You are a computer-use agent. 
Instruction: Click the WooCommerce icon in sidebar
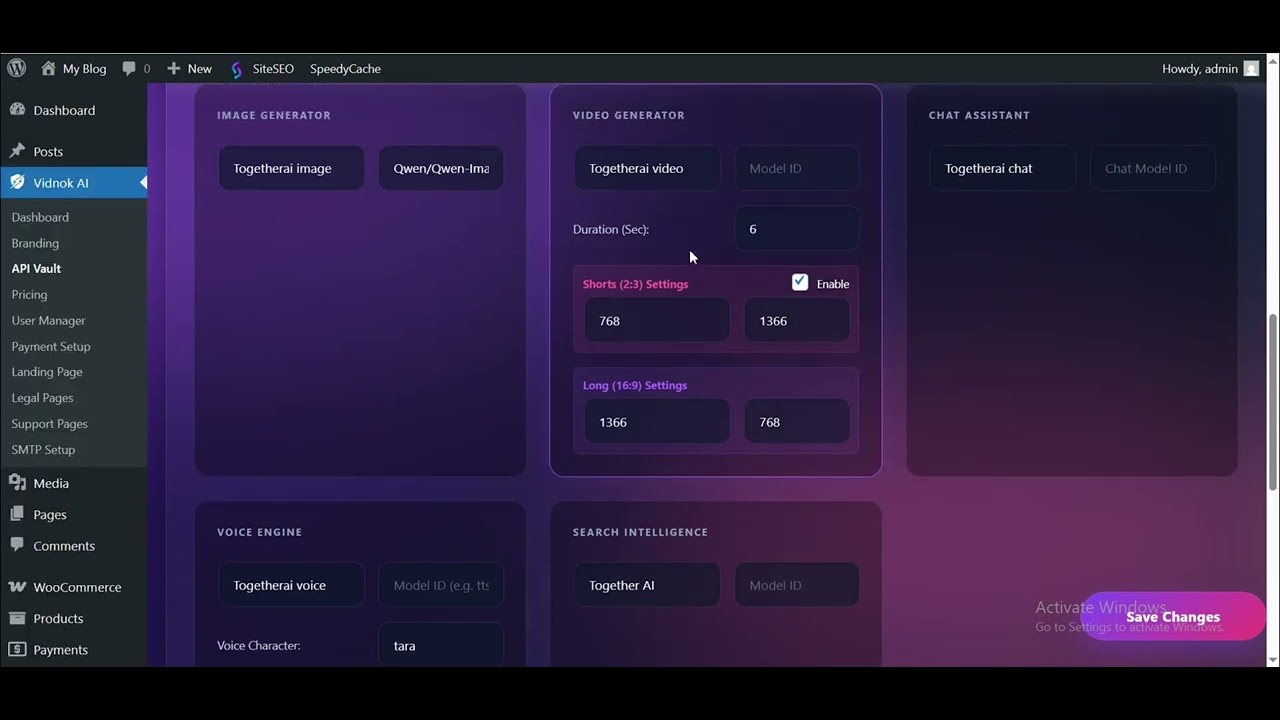pos(17,587)
